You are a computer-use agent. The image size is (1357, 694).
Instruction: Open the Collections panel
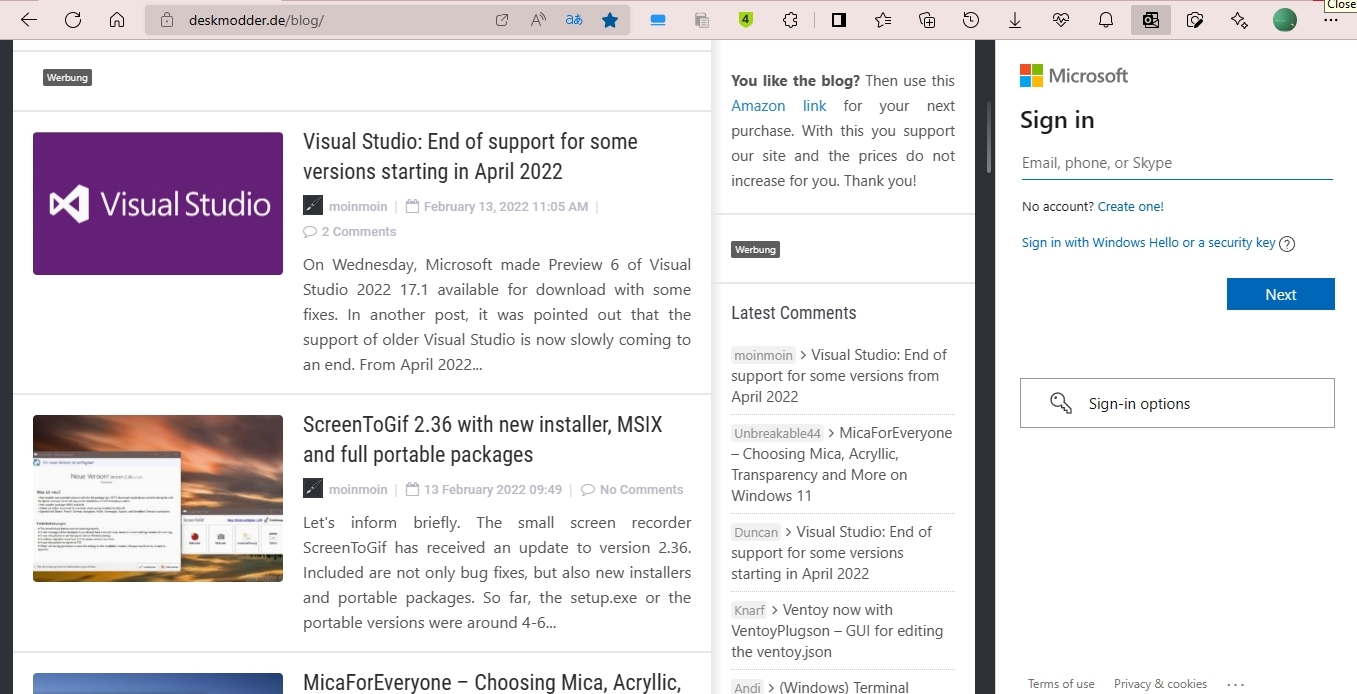tap(927, 20)
